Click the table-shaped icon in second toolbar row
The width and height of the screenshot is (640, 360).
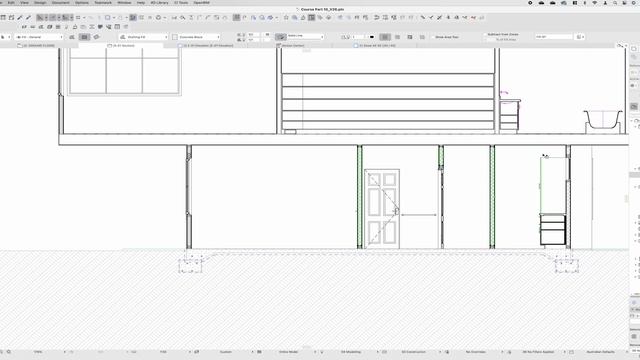click(x=117, y=27)
